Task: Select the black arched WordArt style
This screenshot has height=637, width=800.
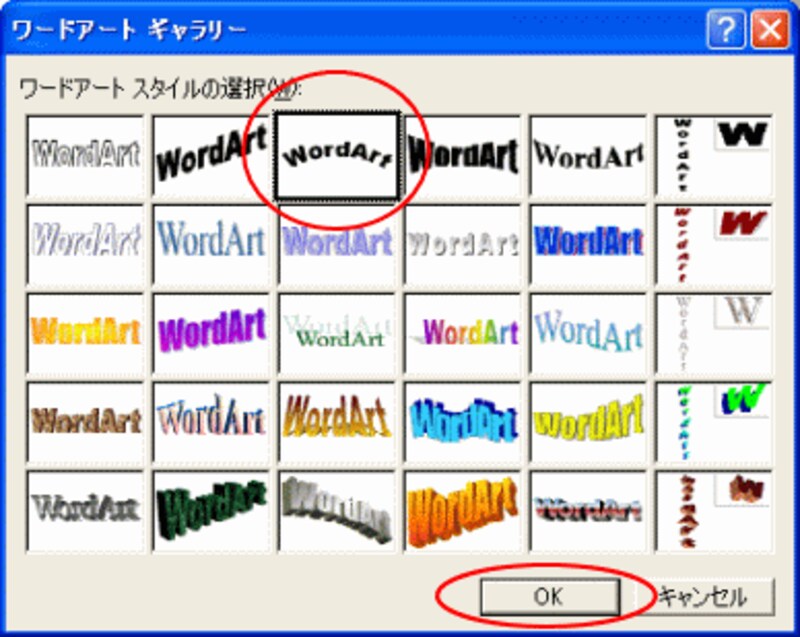Action: pyautogui.click(x=337, y=156)
